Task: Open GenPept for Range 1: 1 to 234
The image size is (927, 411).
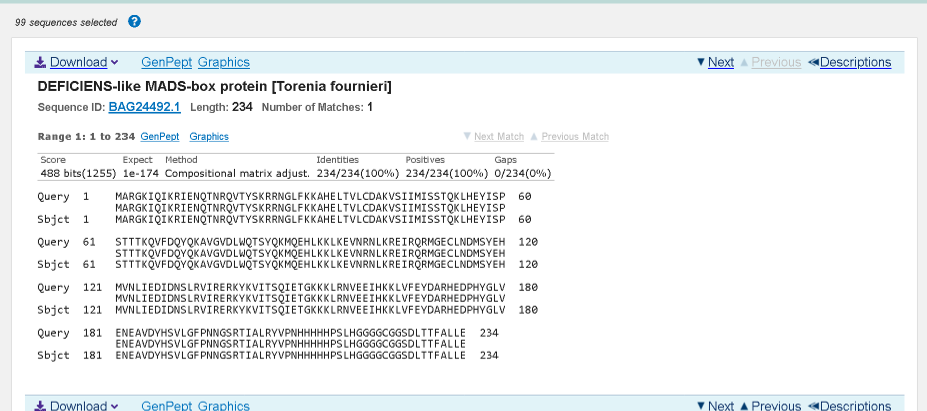Action: coord(160,137)
